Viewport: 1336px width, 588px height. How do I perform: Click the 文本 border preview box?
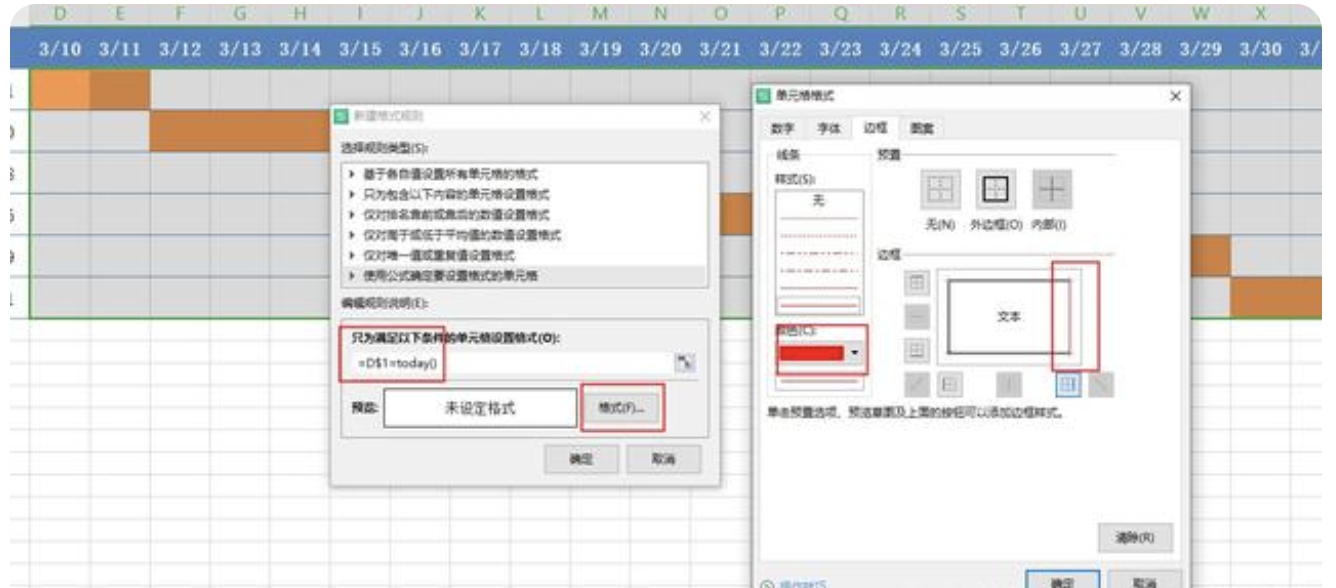[1008, 316]
